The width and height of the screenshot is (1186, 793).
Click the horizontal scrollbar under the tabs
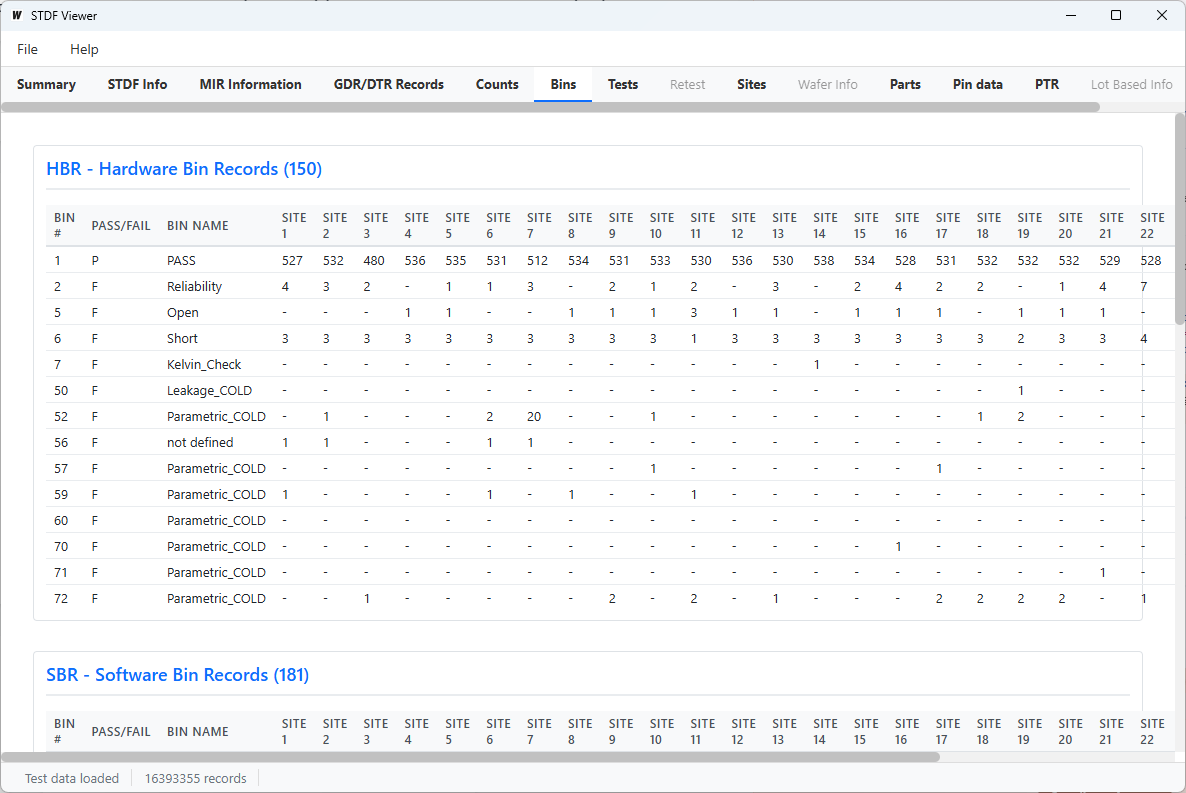[x=550, y=107]
